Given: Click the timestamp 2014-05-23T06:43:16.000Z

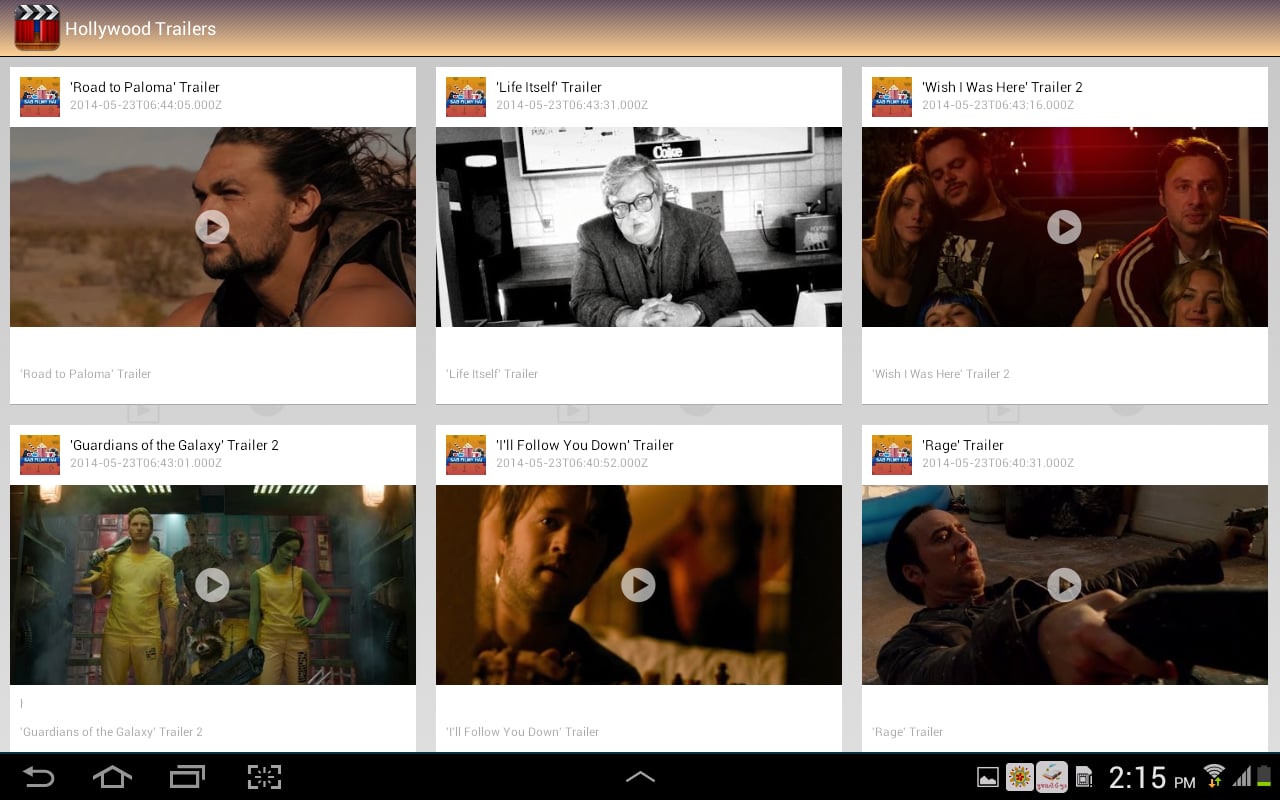Looking at the screenshot, I should (x=998, y=105).
